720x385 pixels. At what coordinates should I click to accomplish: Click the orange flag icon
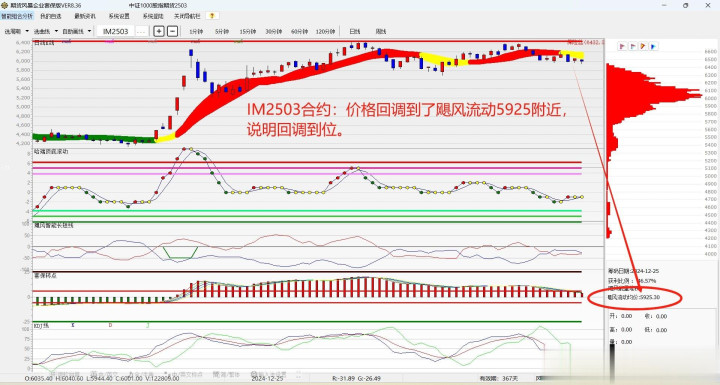click(x=643, y=46)
